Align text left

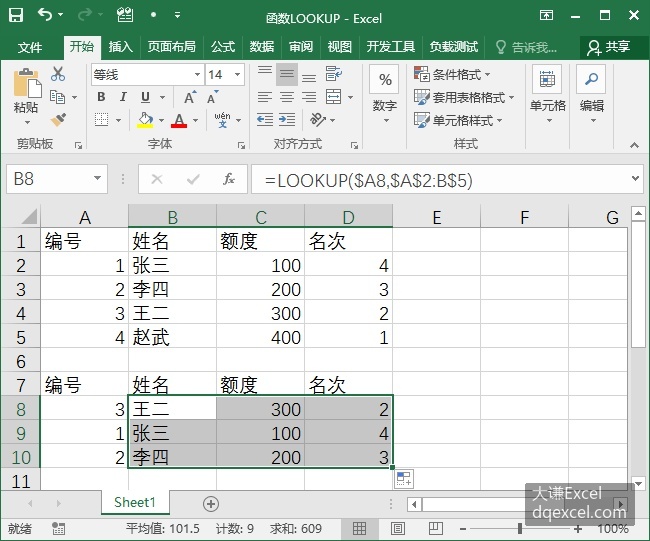(x=264, y=97)
